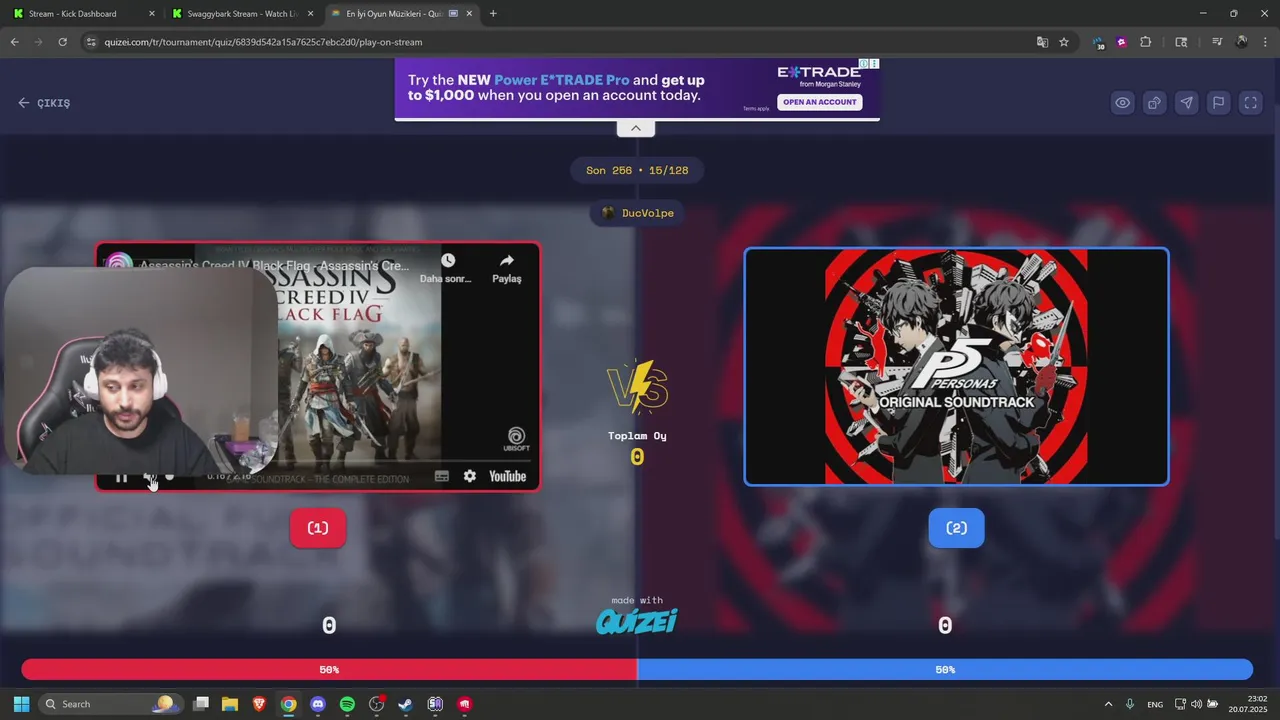This screenshot has width=1280, height=720.
Task: Open Task View on taskbar
Action: [x=201, y=704]
